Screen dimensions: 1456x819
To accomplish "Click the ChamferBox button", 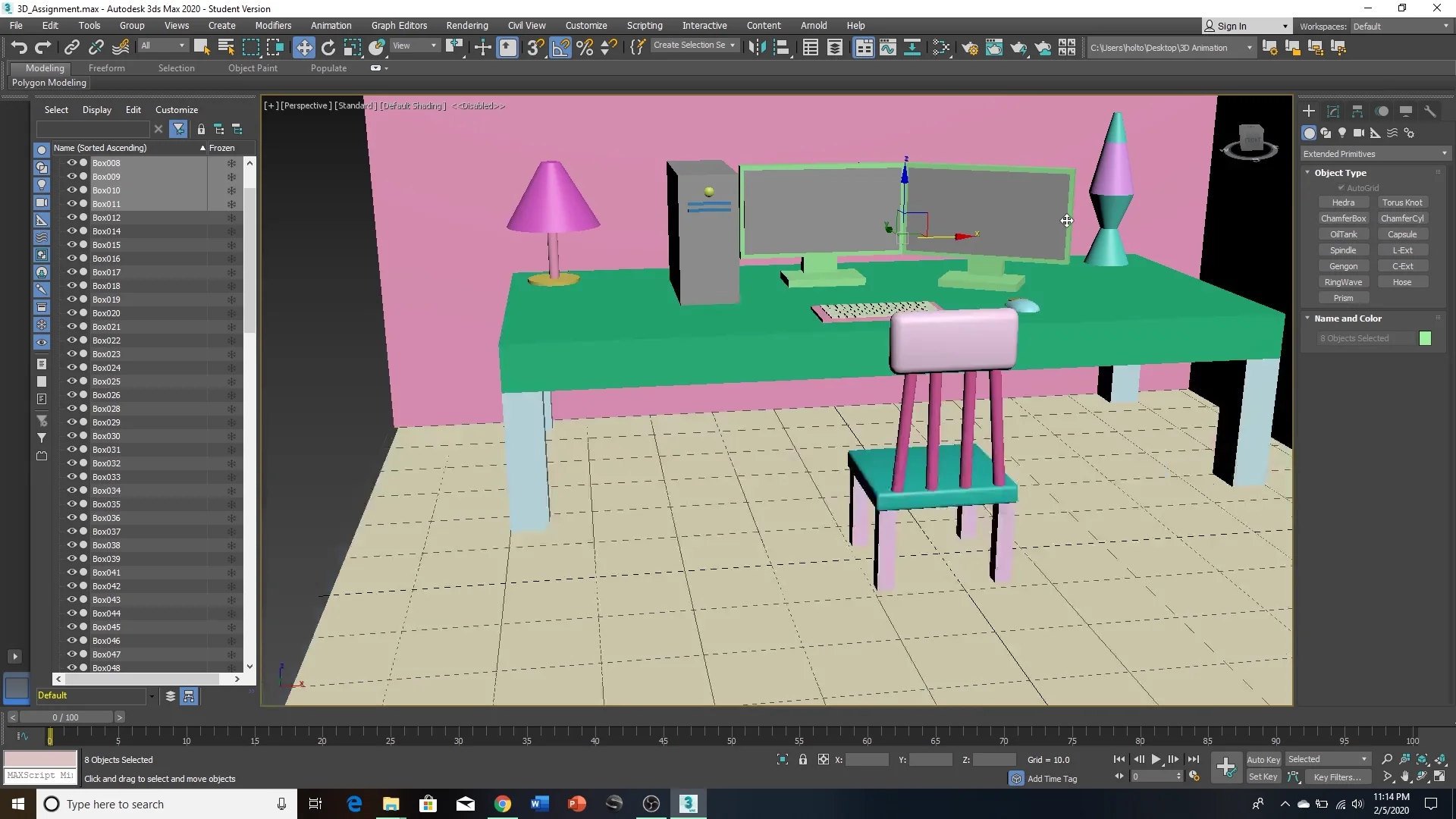I will point(1343,218).
